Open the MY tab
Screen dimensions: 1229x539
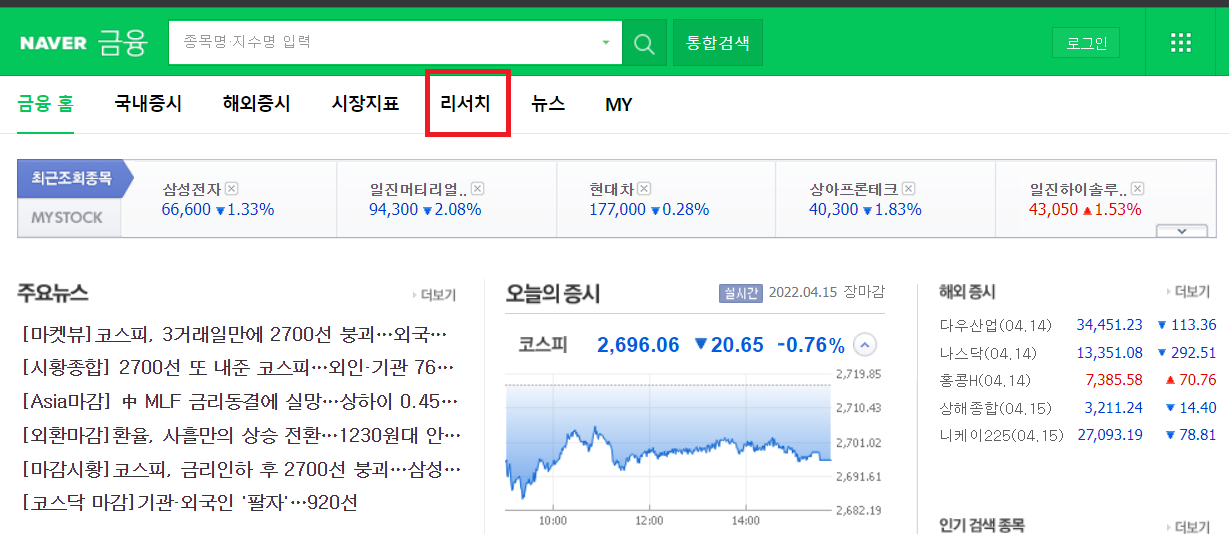pos(619,104)
